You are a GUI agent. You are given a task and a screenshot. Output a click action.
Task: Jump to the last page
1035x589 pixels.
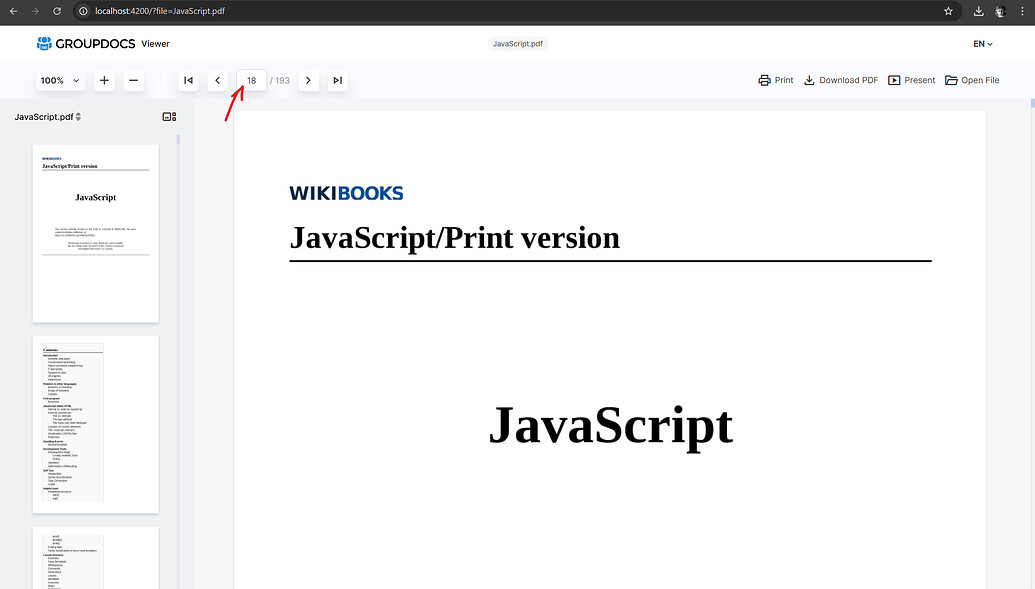337,80
